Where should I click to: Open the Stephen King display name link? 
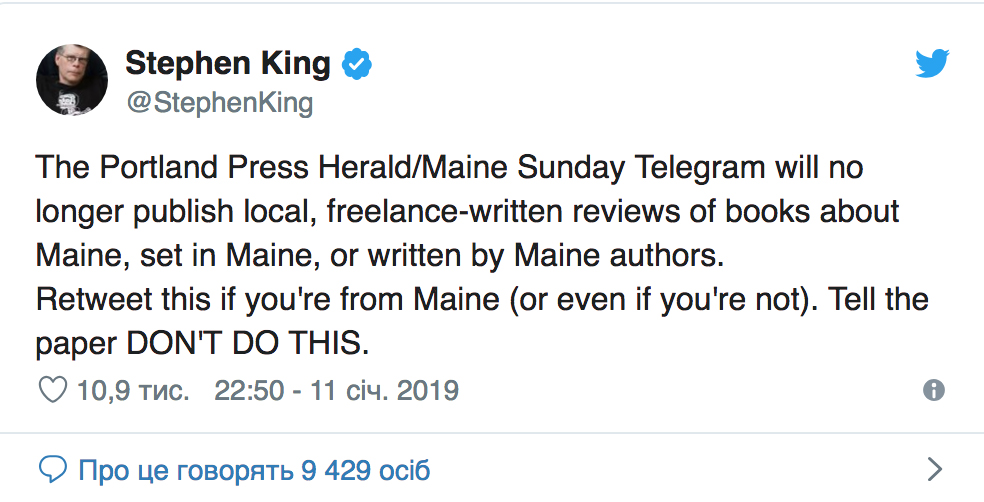coord(228,63)
